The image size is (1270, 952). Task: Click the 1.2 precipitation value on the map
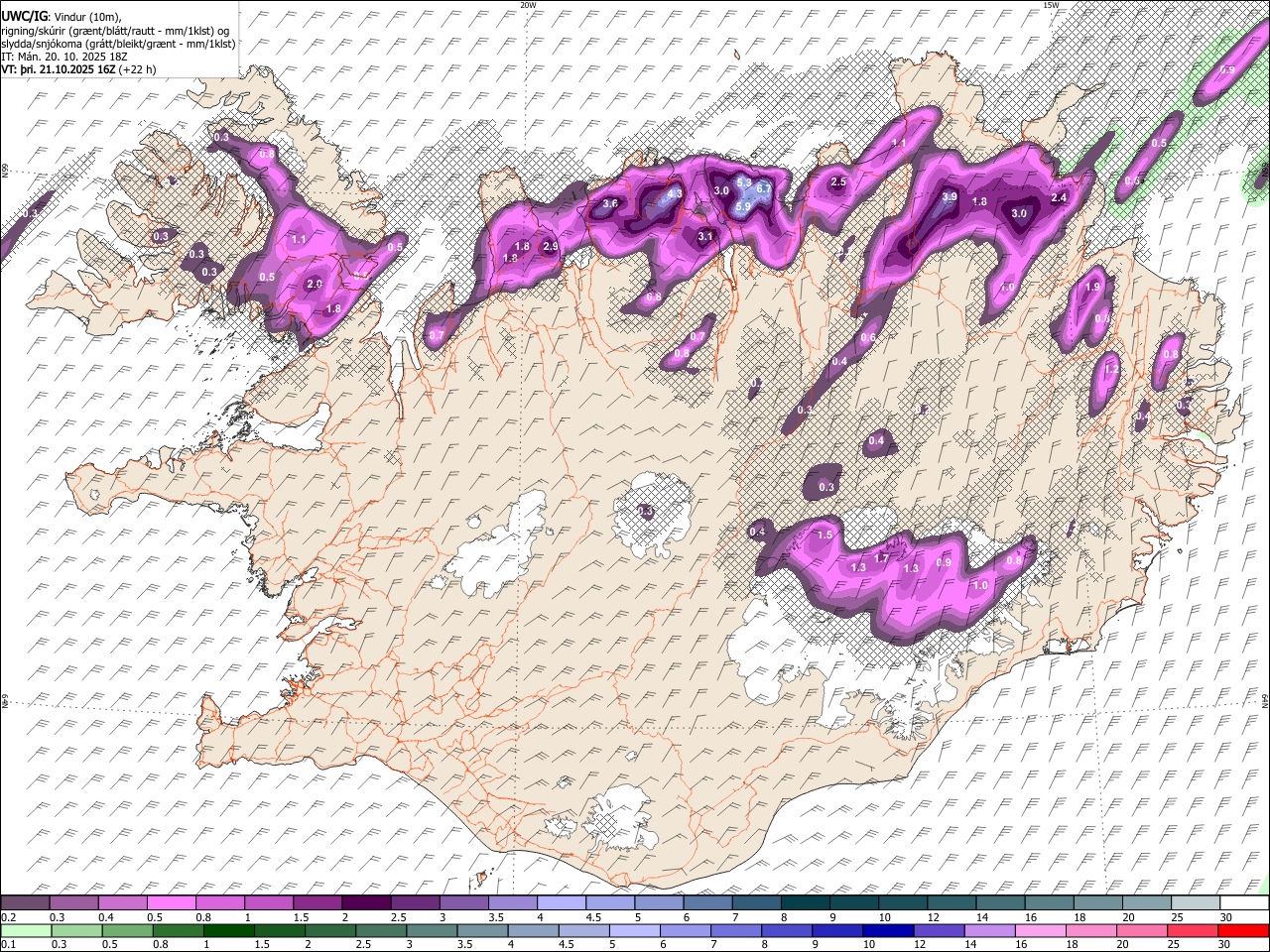pyautogui.click(x=1112, y=369)
